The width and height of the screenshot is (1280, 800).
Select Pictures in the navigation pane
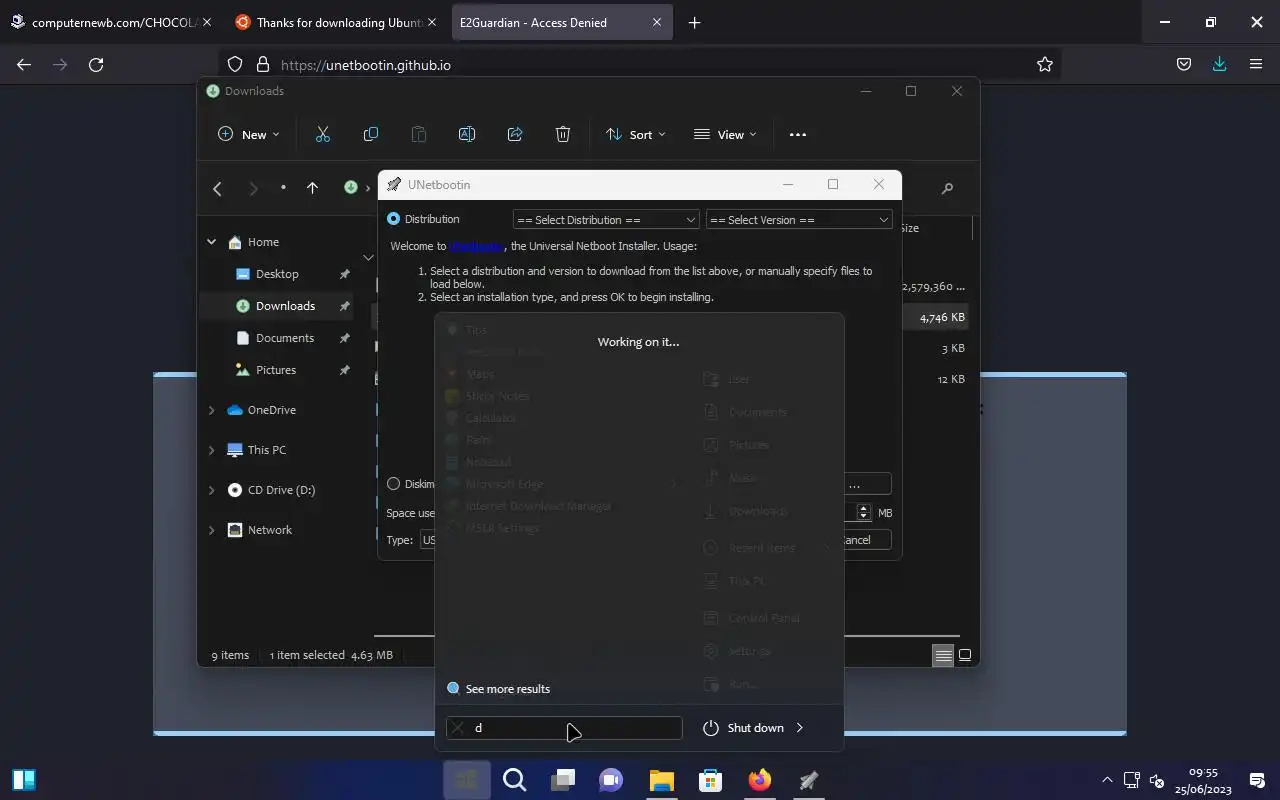click(276, 370)
